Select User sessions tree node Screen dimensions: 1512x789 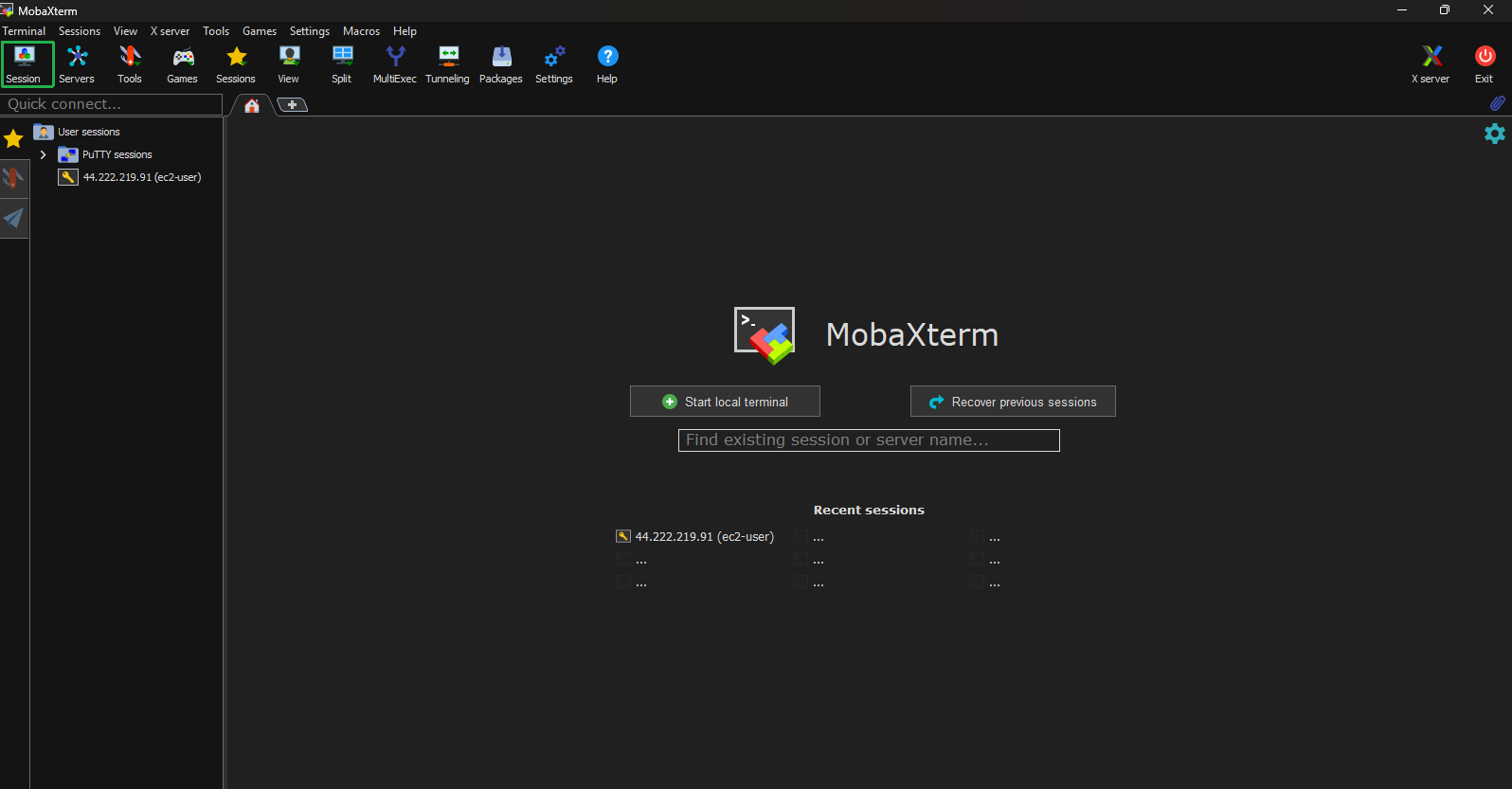point(77,132)
